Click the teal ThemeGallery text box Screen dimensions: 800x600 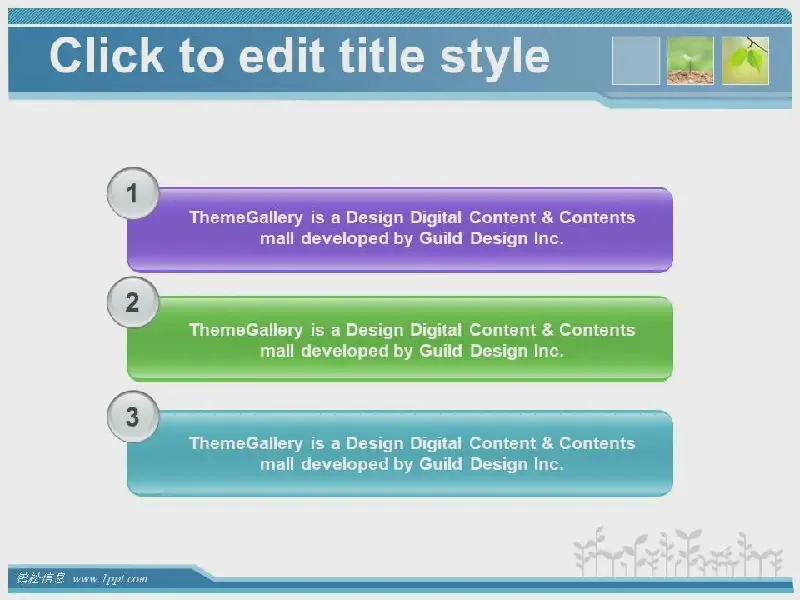pyautogui.click(x=399, y=453)
